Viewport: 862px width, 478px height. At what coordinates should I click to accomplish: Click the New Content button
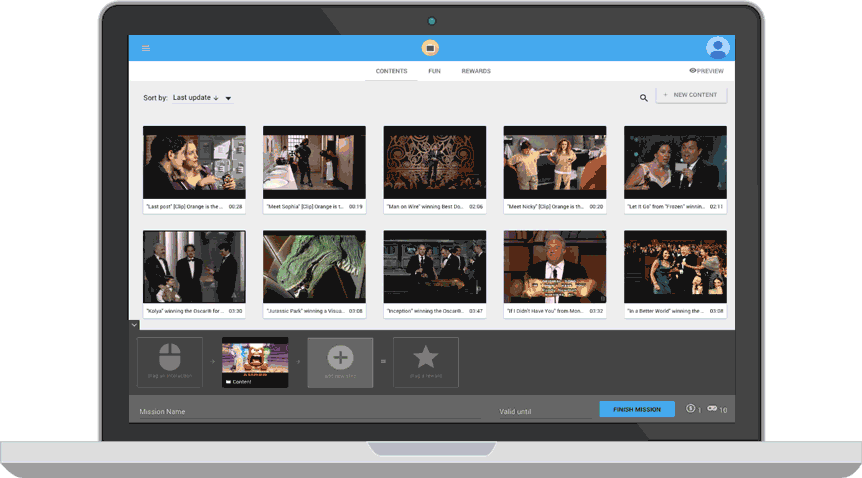point(691,95)
